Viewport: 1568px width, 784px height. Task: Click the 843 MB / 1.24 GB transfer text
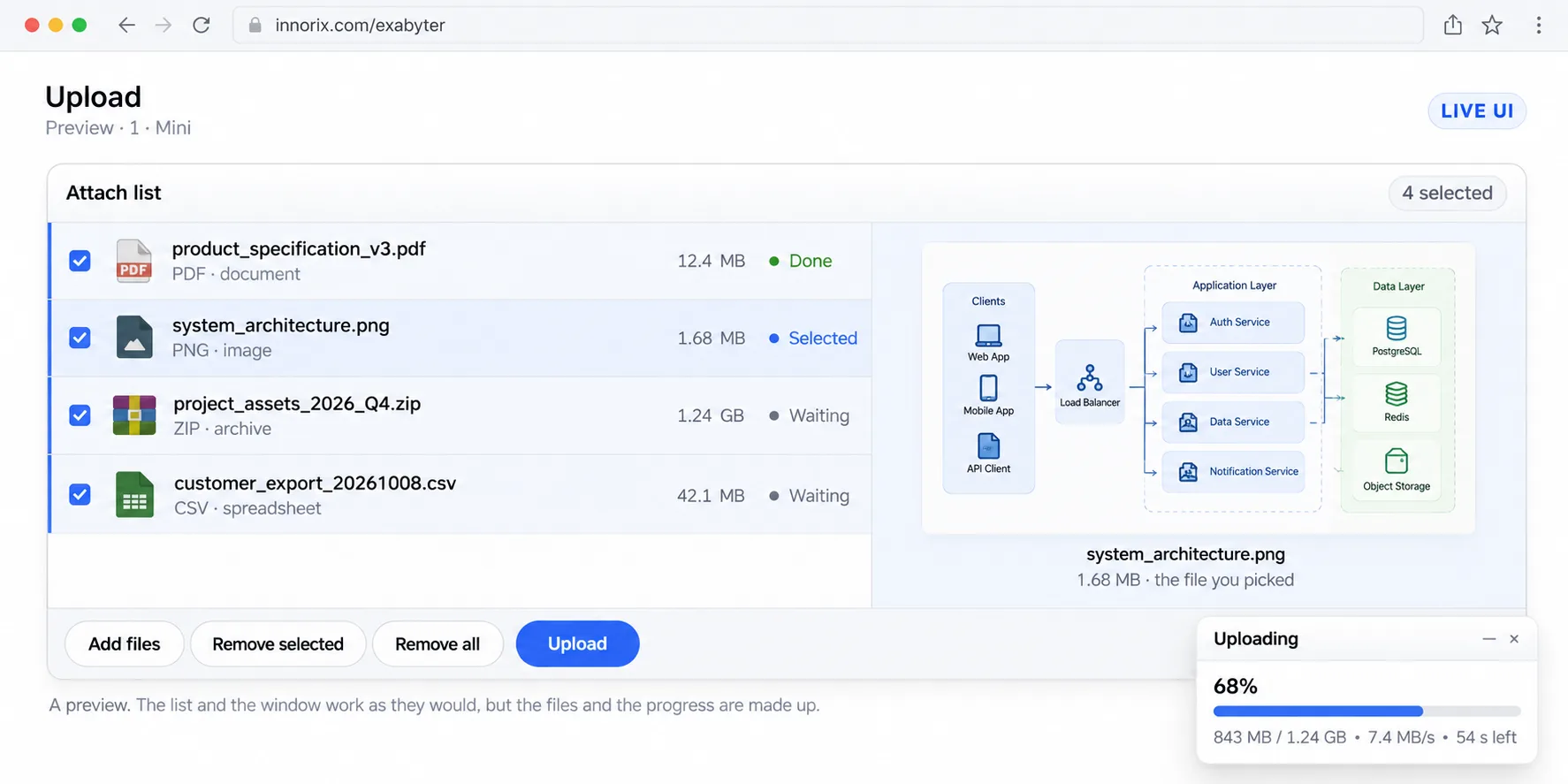(1280, 737)
